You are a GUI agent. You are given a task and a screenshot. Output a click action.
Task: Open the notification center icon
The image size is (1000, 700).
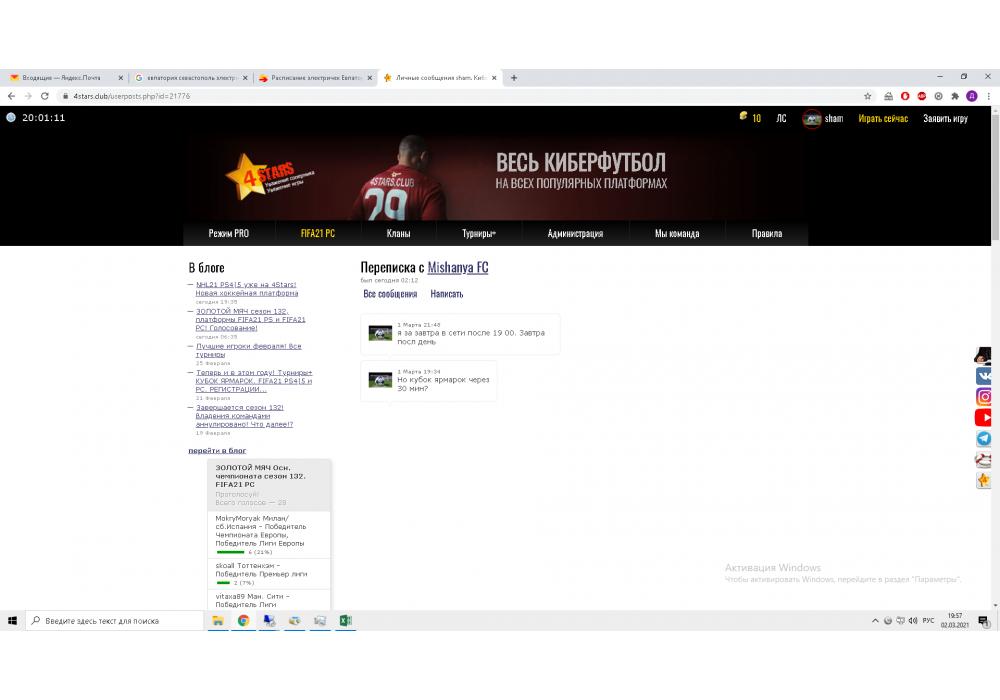coord(983,621)
